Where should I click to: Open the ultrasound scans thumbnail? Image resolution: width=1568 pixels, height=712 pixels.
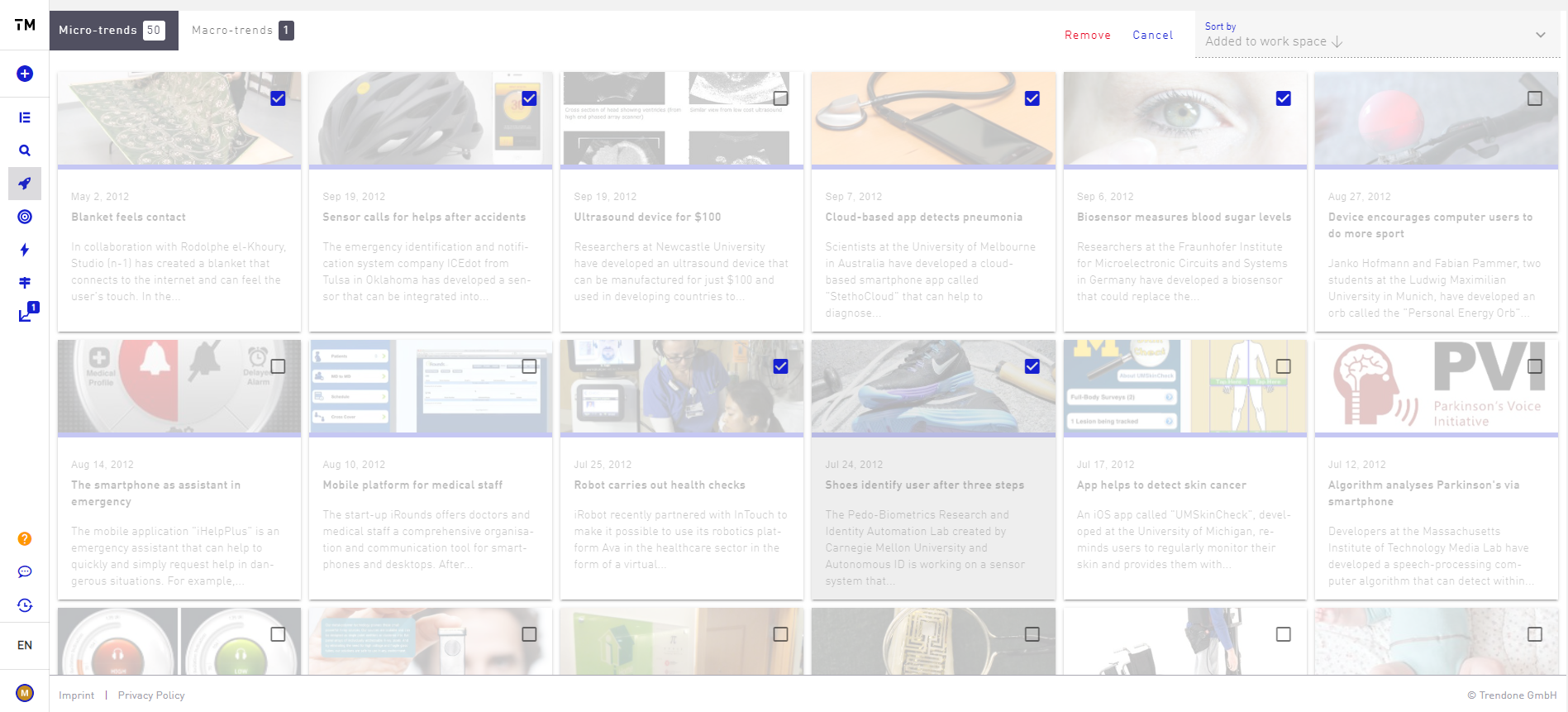tap(682, 118)
